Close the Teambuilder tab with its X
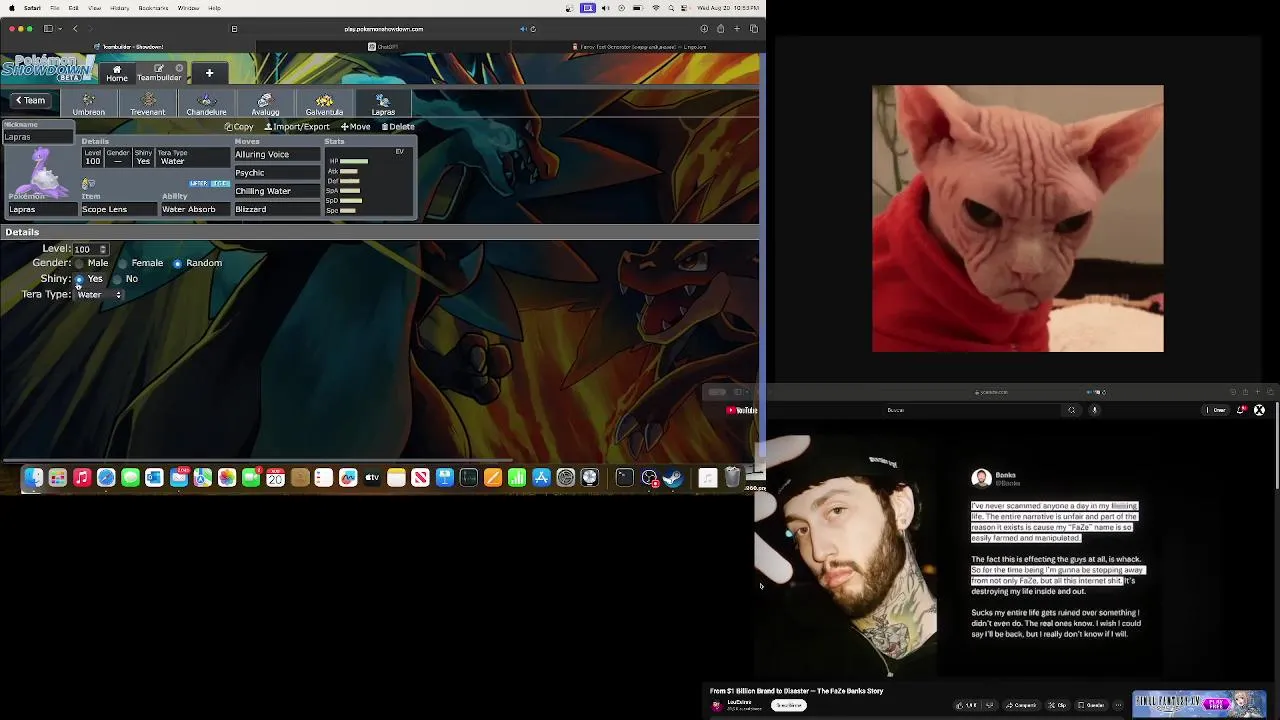Image resolution: width=1280 pixels, height=720 pixels. (179, 68)
